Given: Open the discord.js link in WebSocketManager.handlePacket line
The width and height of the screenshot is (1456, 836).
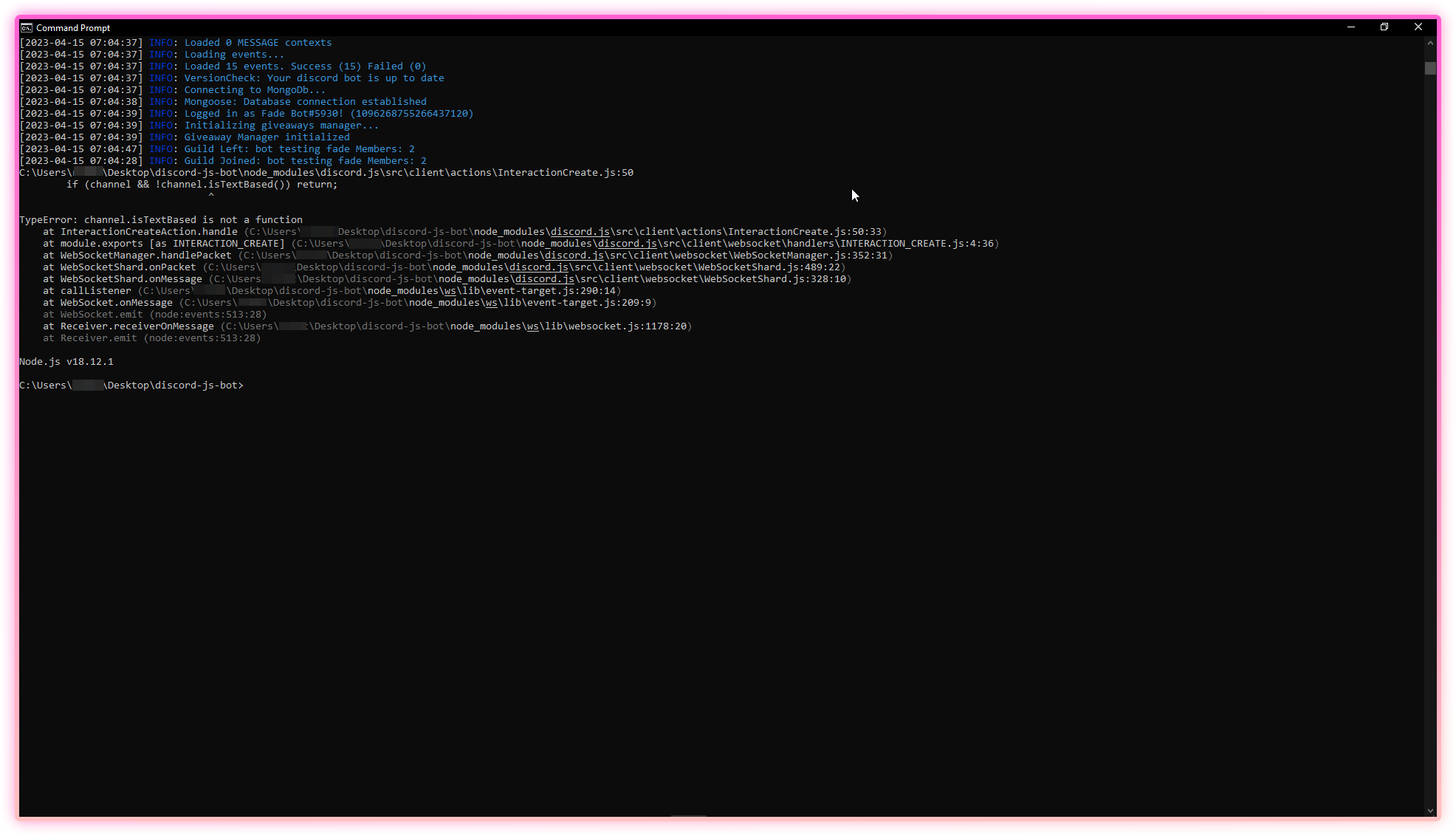Looking at the screenshot, I should point(573,255).
